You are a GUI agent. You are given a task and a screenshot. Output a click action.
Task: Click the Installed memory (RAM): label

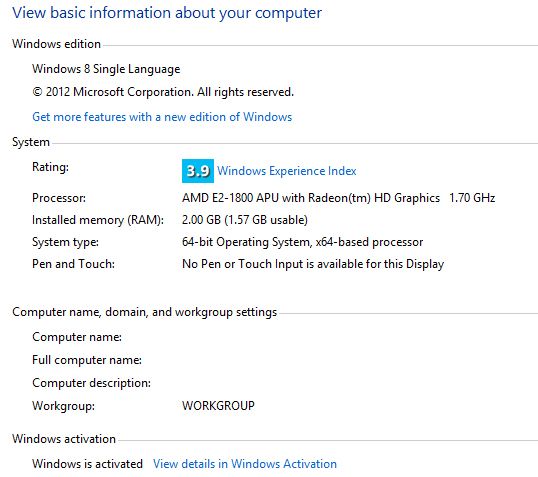[98, 220]
